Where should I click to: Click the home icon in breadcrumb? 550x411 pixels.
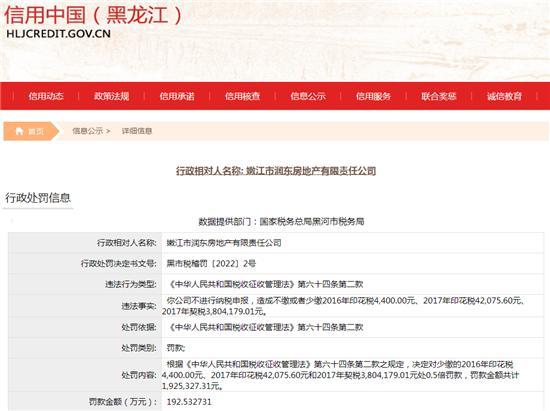(20, 131)
